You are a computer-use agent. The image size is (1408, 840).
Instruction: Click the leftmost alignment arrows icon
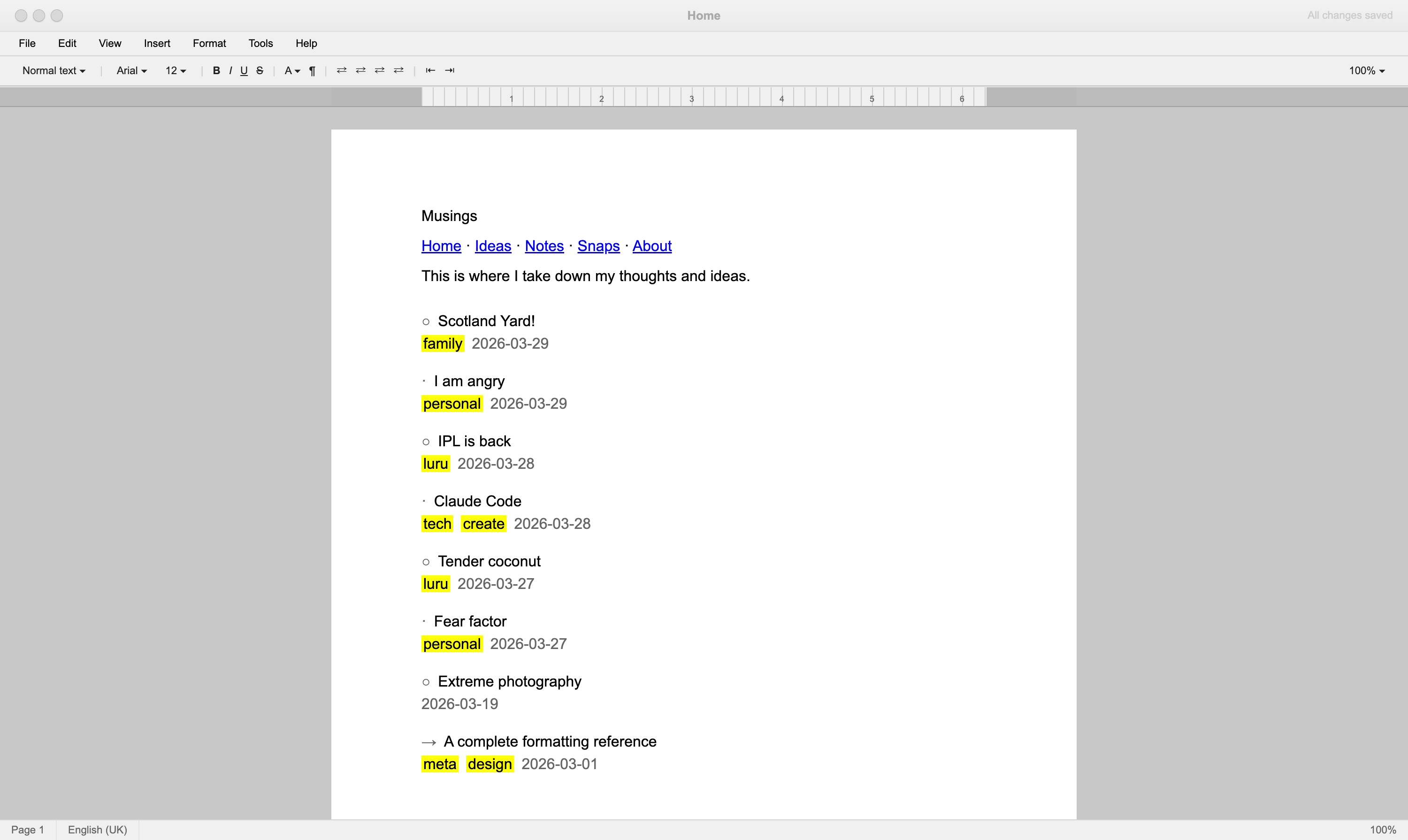point(341,71)
